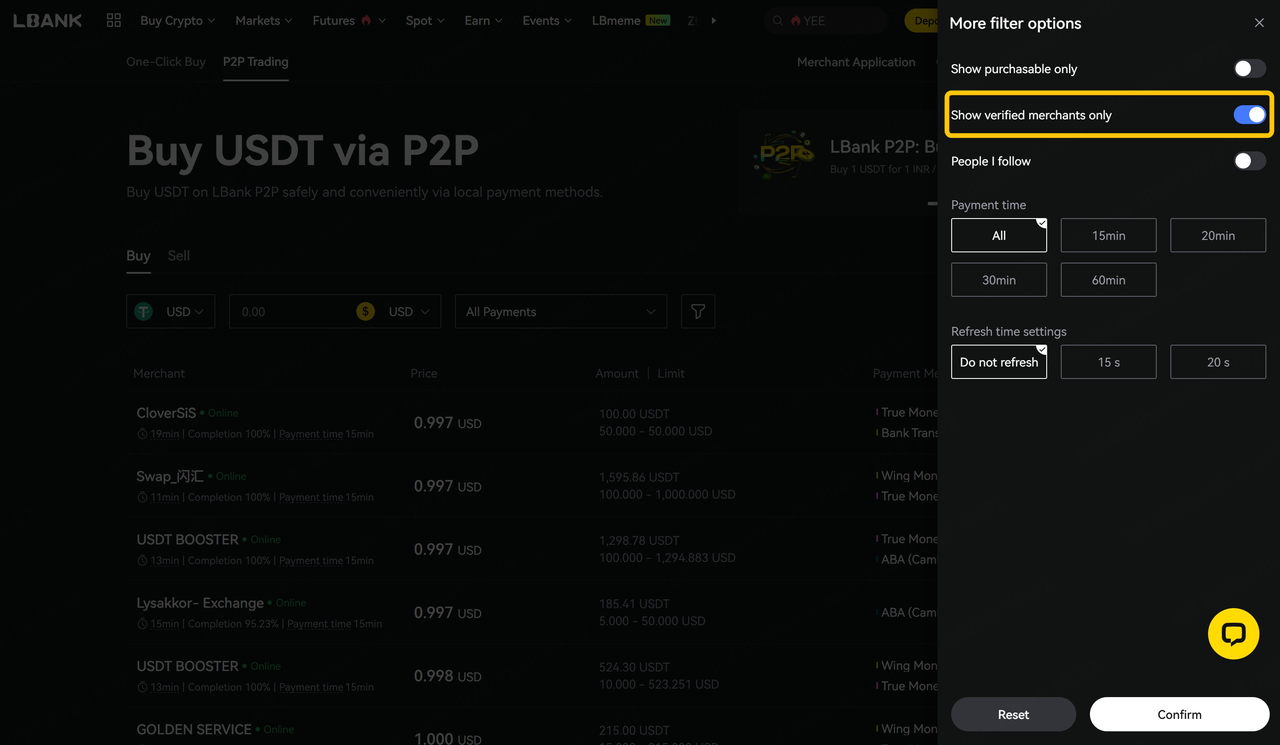This screenshot has width=1280, height=745.
Task: Select 30min payment time option
Action: 998,280
